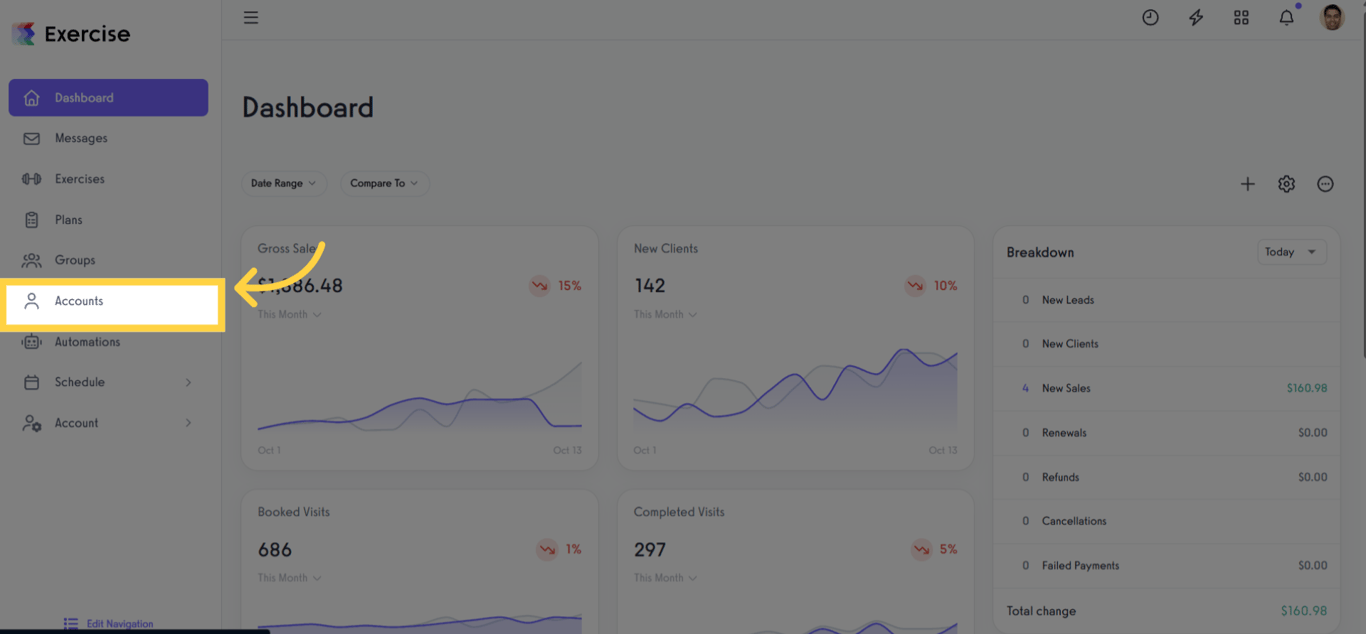Image resolution: width=1366 pixels, height=634 pixels.
Task: Click the hamburger menu icon
Action: tap(251, 18)
